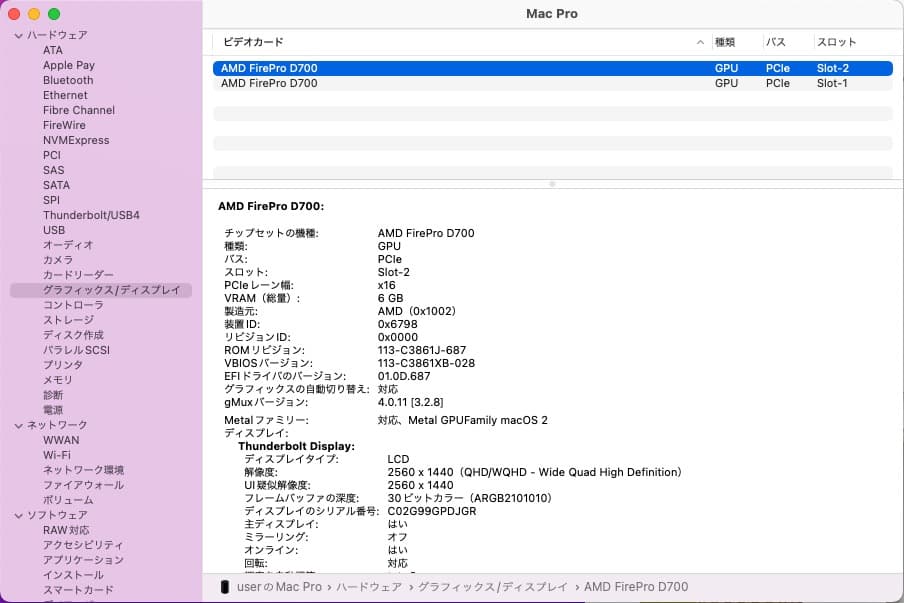Select ATA in the sidebar

pos(52,50)
